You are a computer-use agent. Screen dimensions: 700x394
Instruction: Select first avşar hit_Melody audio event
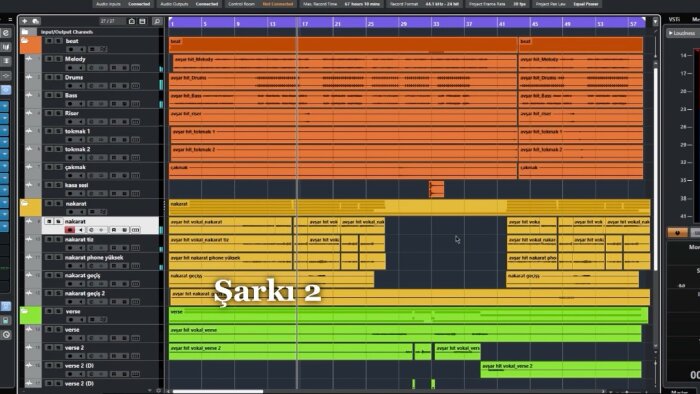click(344, 63)
